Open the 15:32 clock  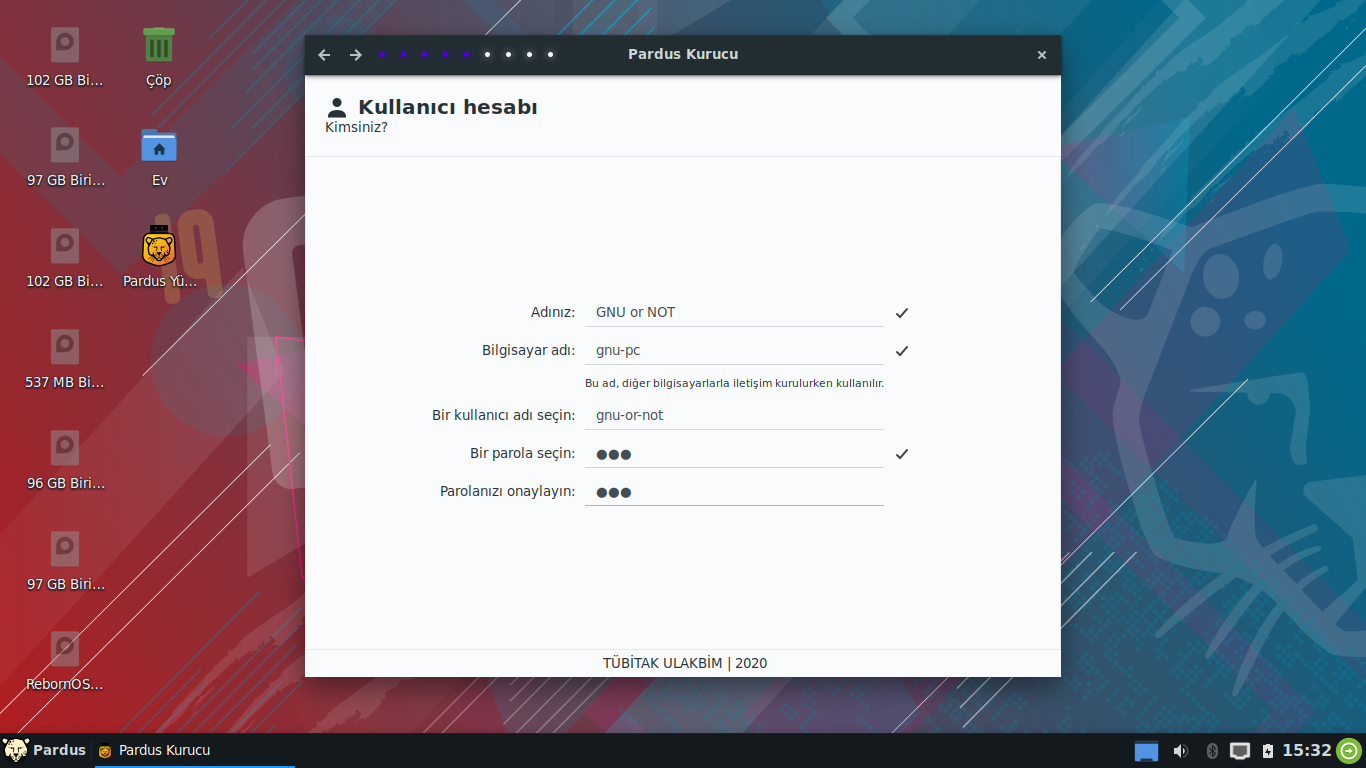1307,750
